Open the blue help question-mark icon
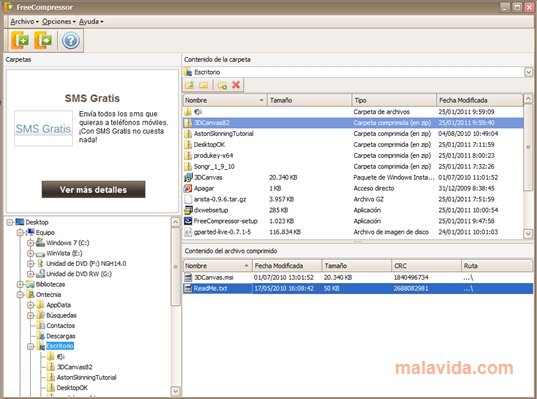The image size is (537, 399). click(71, 40)
